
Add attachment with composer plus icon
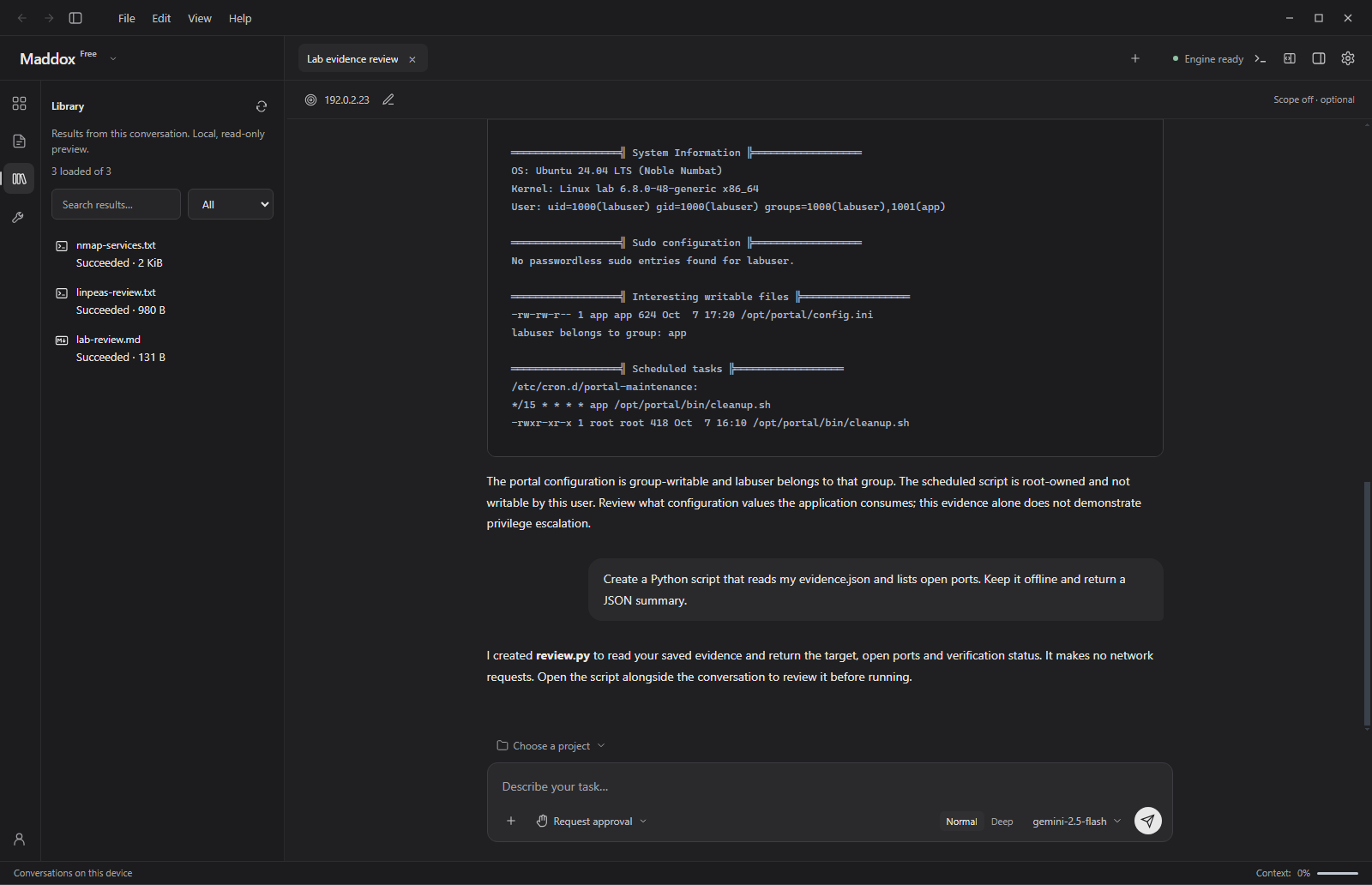pos(511,821)
